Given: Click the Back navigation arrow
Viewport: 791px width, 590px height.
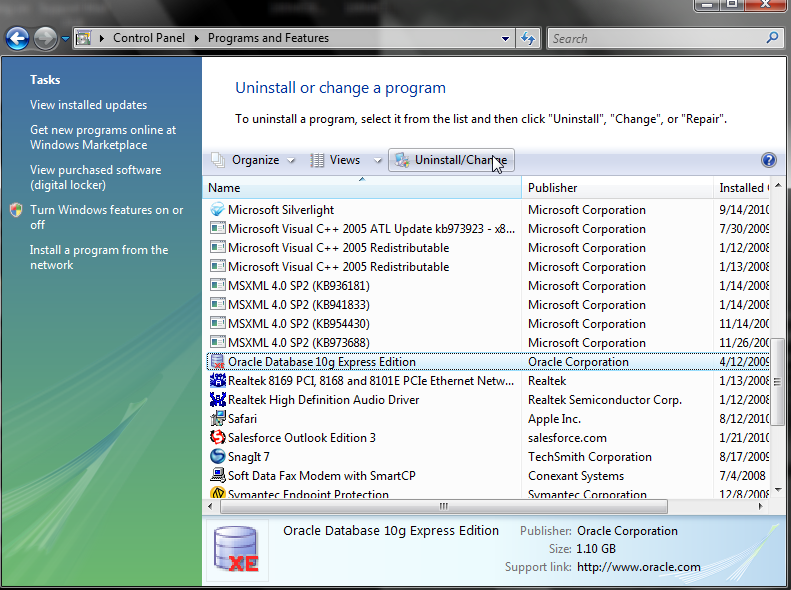Looking at the screenshot, I should tap(17, 39).
